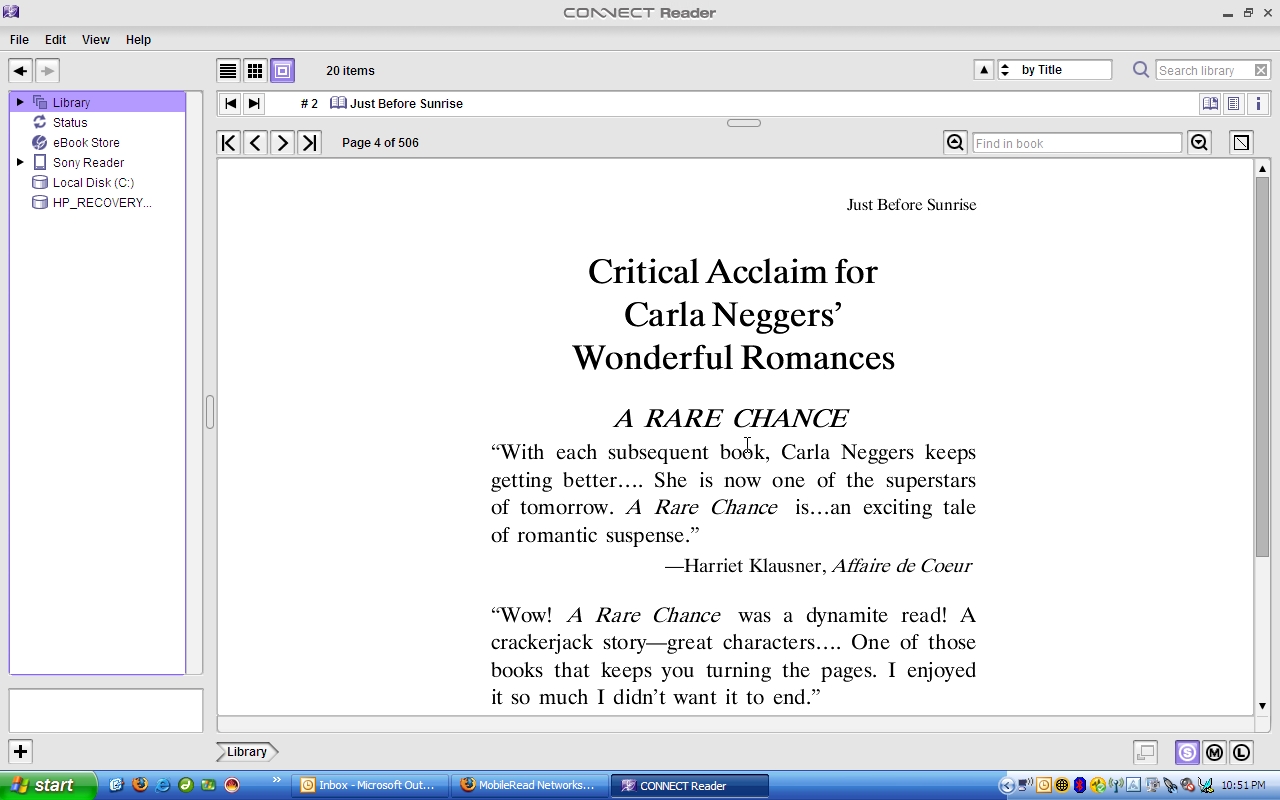Click the sidebar splitter handle
The image size is (1280, 800).
click(209, 412)
